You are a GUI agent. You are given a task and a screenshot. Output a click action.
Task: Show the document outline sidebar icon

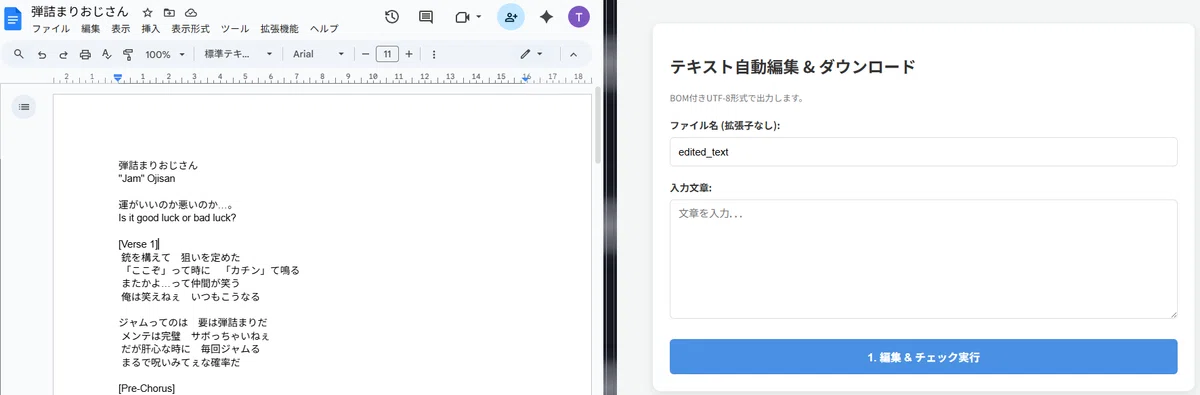24,106
